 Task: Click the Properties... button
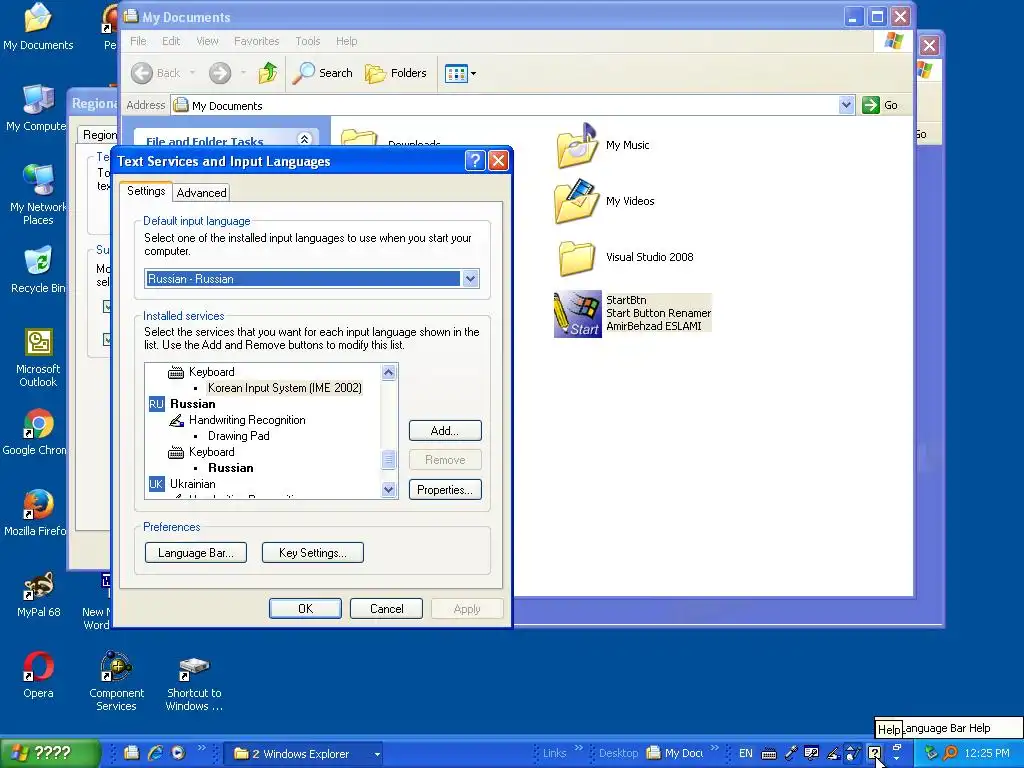tap(445, 490)
